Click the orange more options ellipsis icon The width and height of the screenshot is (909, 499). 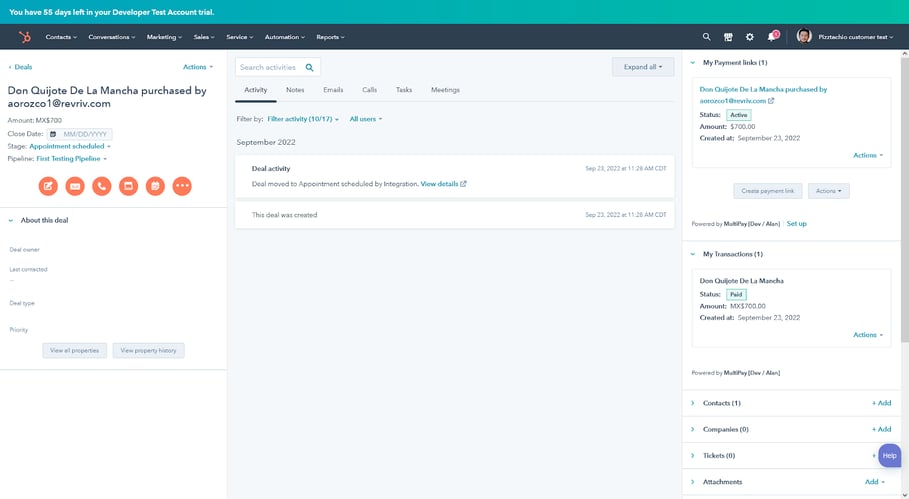[x=181, y=185]
